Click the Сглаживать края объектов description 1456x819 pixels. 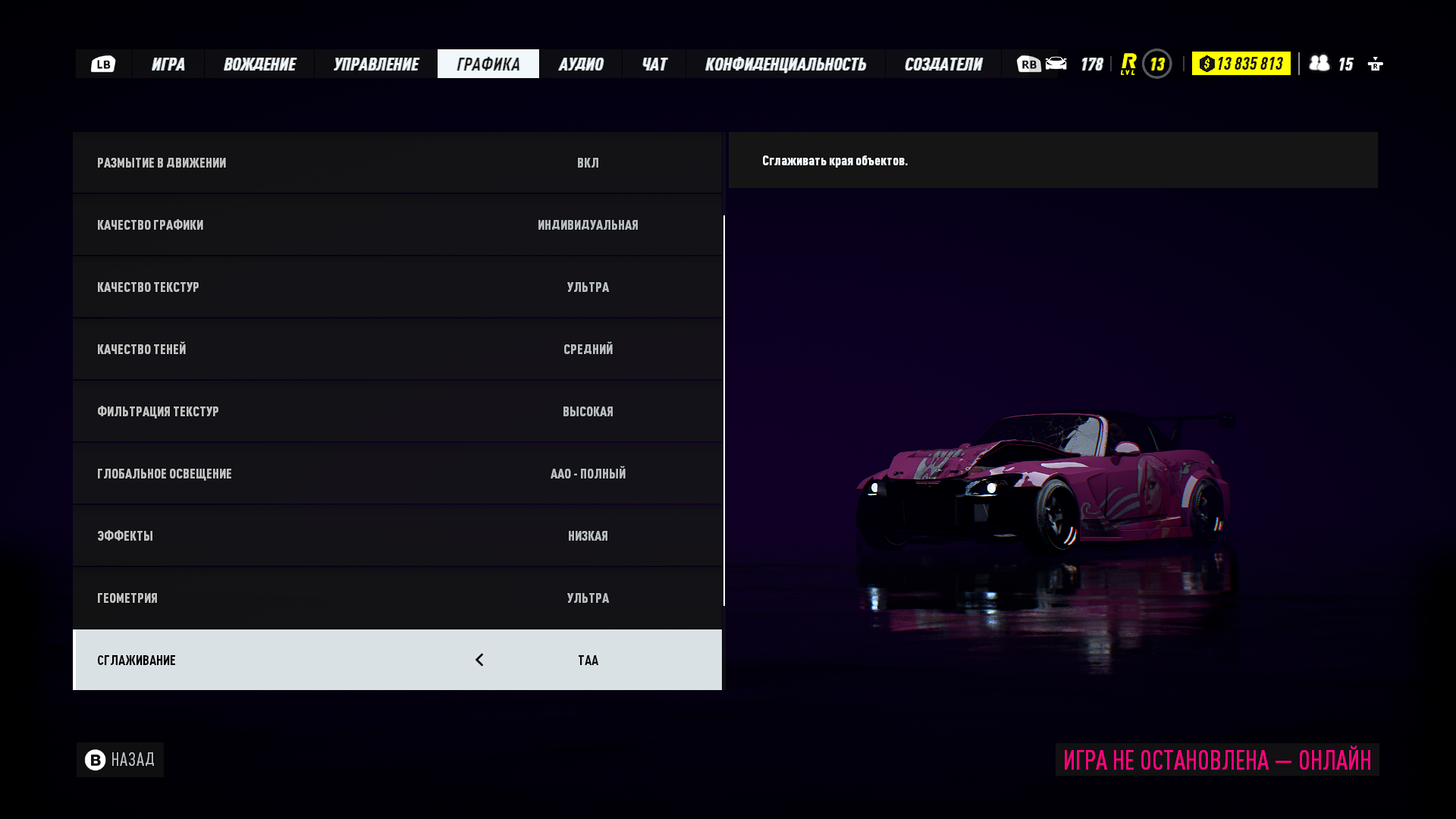835,160
